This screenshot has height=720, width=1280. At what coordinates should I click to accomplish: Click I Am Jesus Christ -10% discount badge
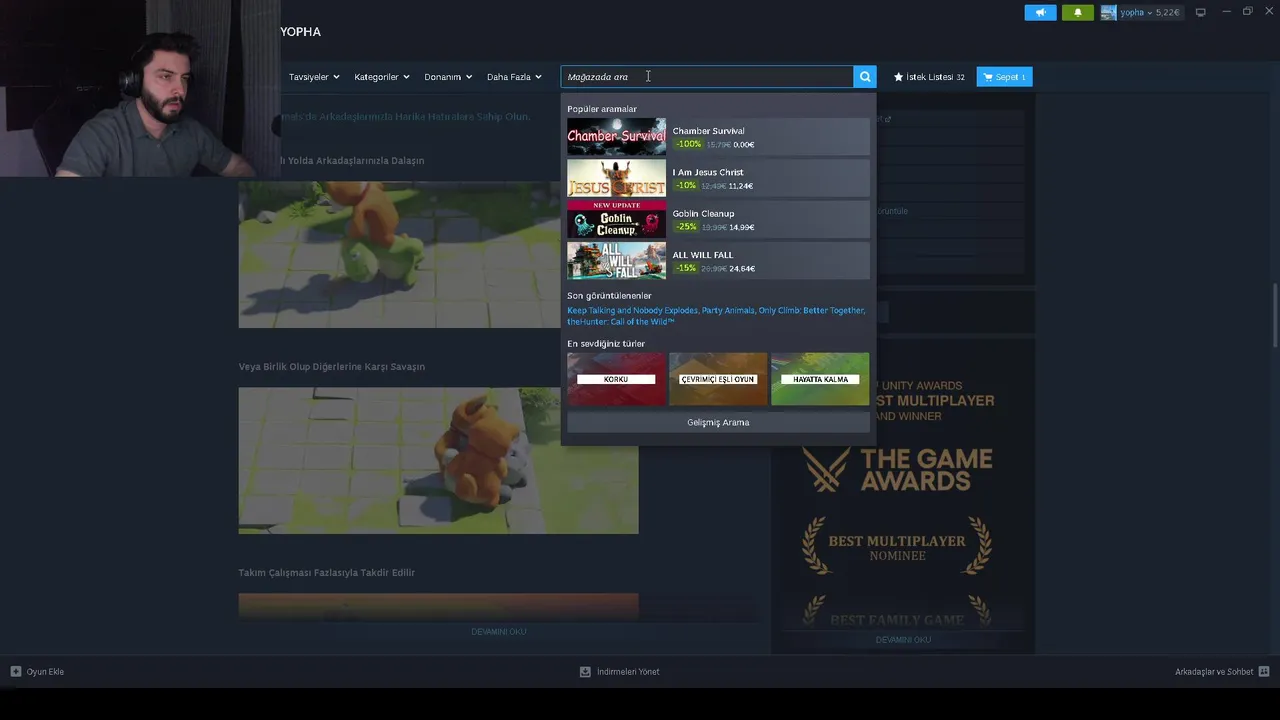pyautogui.click(x=686, y=186)
